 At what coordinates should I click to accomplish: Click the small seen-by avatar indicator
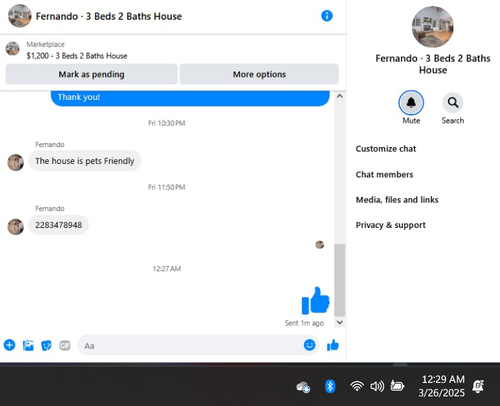coord(320,245)
